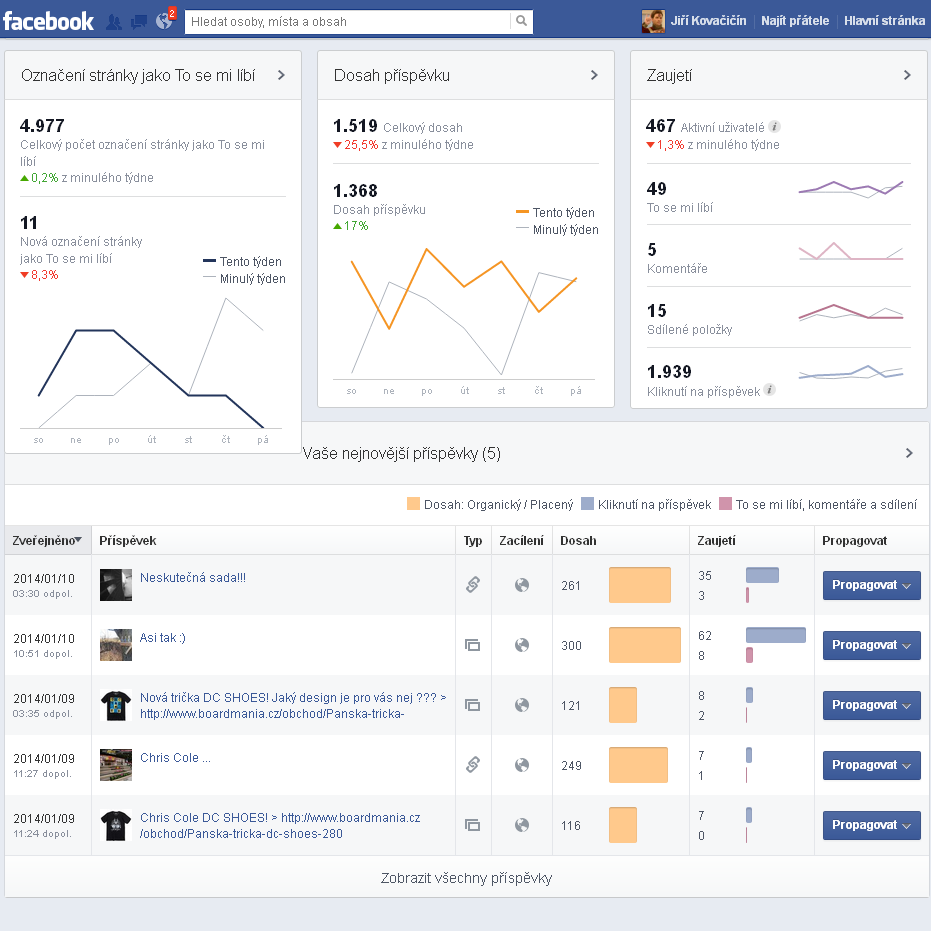Open Nová trička DC SHOES! post link
This screenshot has height=931, width=931.
tap(293, 705)
